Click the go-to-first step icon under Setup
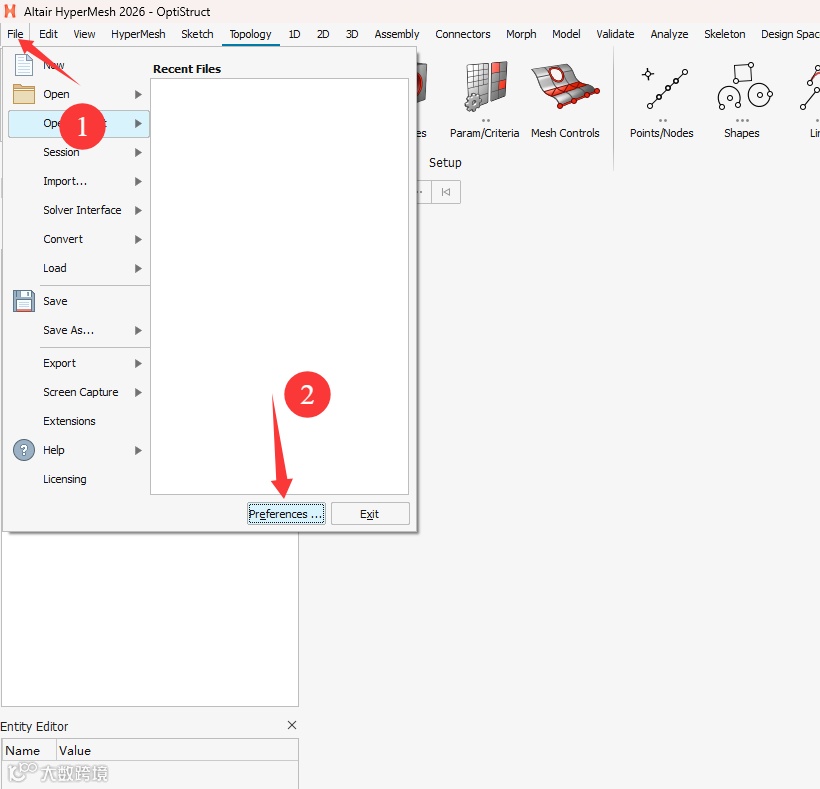Image resolution: width=820 pixels, height=789 pixels. coord(446,192)
